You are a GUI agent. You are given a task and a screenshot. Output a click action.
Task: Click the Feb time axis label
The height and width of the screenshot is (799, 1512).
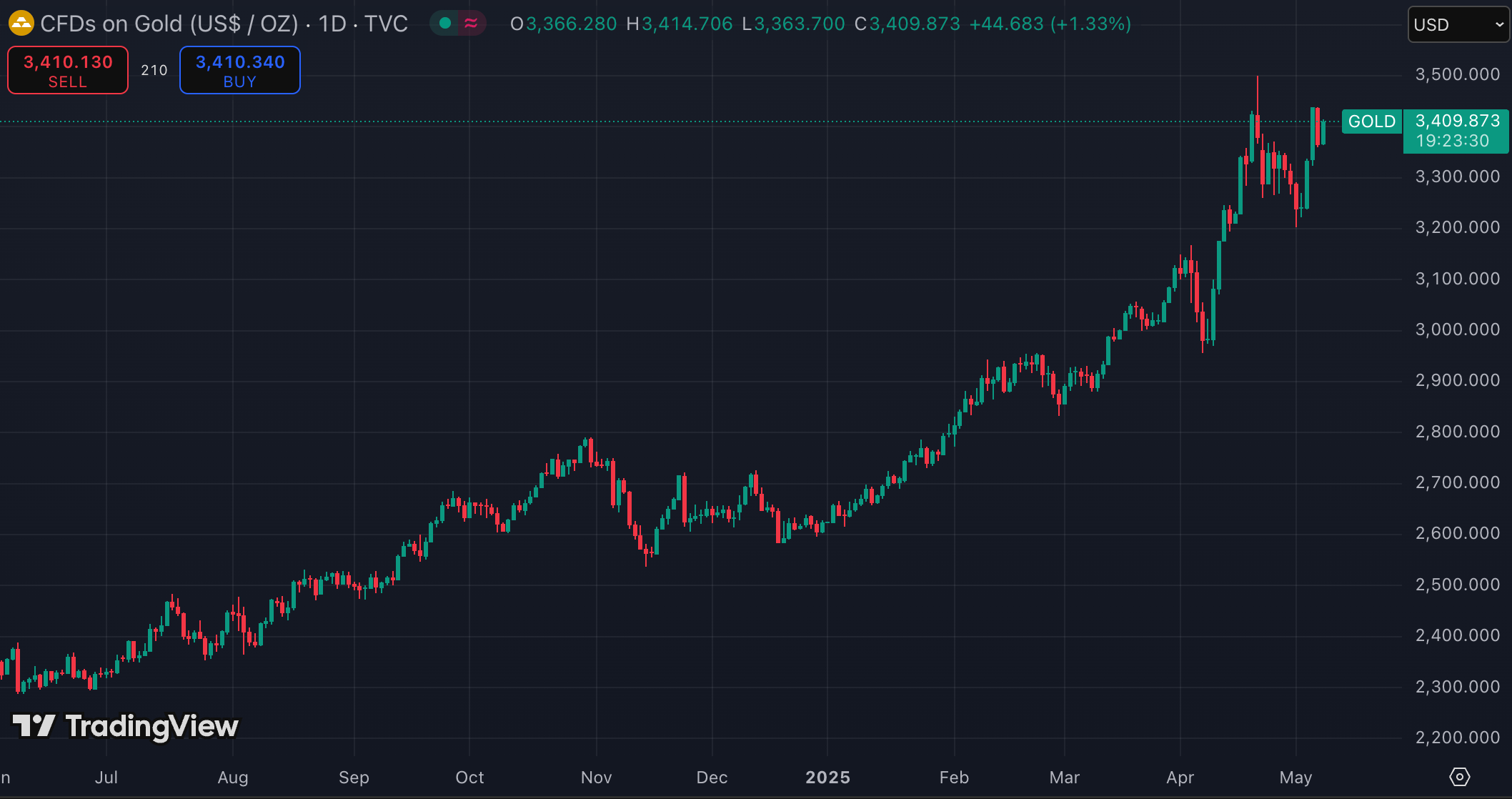954,778
